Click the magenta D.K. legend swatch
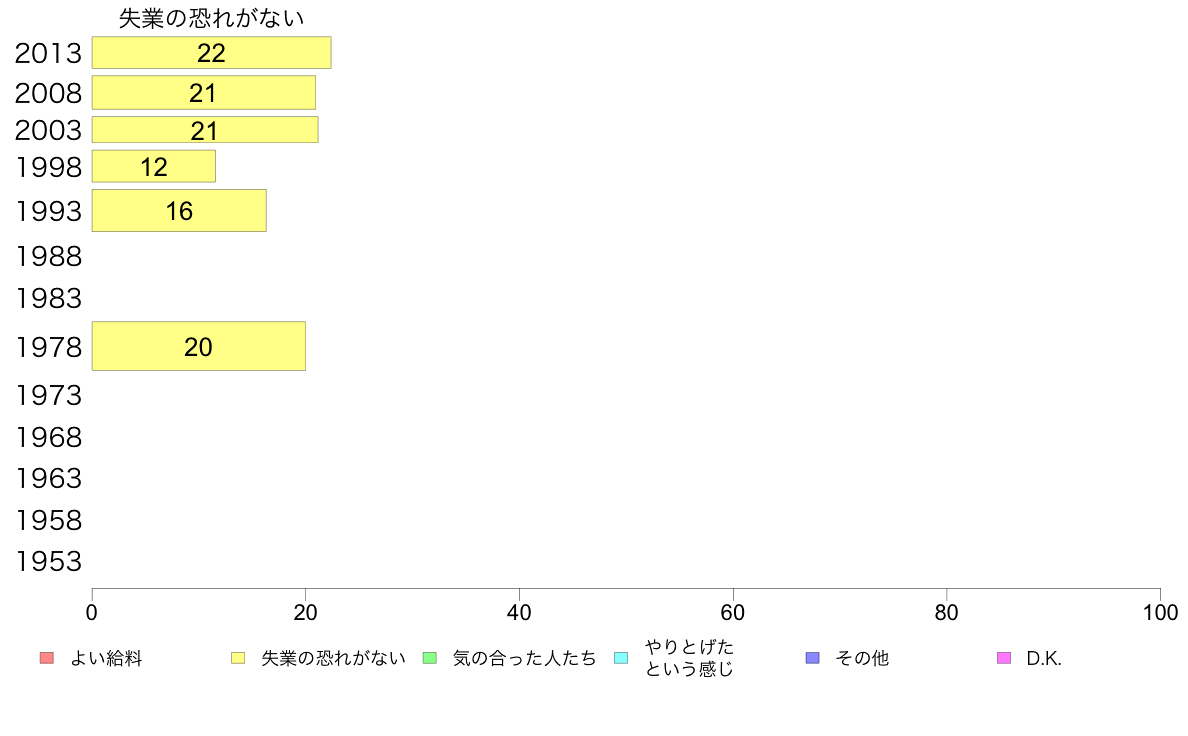This screenshot has height=736, width=1188. (1005, 658)
